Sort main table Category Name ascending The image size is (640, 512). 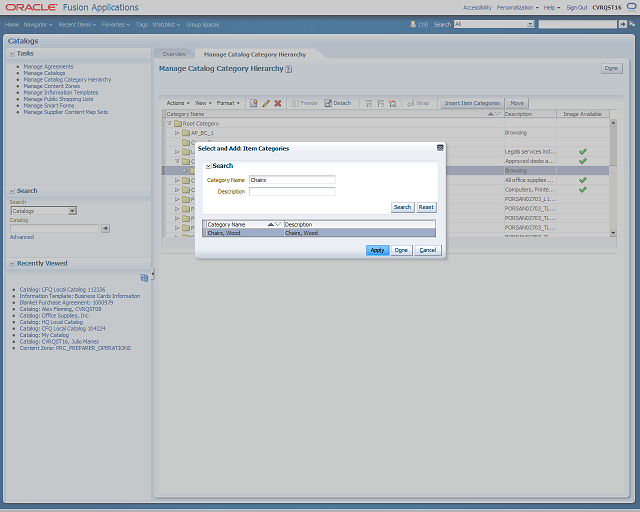click(491, 114)
